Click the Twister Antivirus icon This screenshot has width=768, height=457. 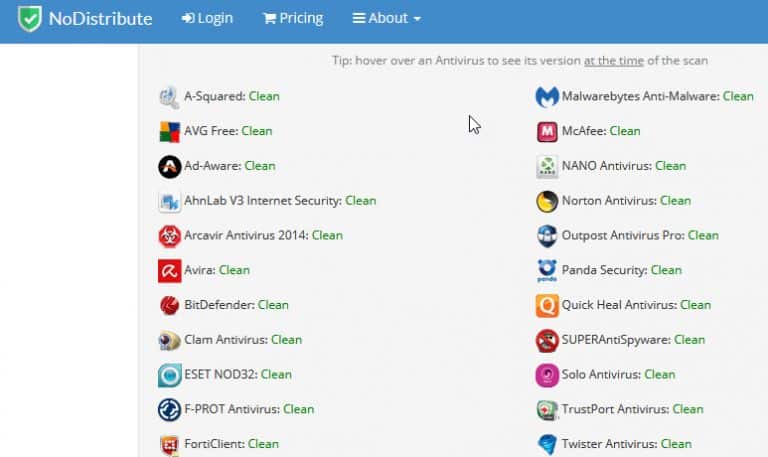click(547, 444)
